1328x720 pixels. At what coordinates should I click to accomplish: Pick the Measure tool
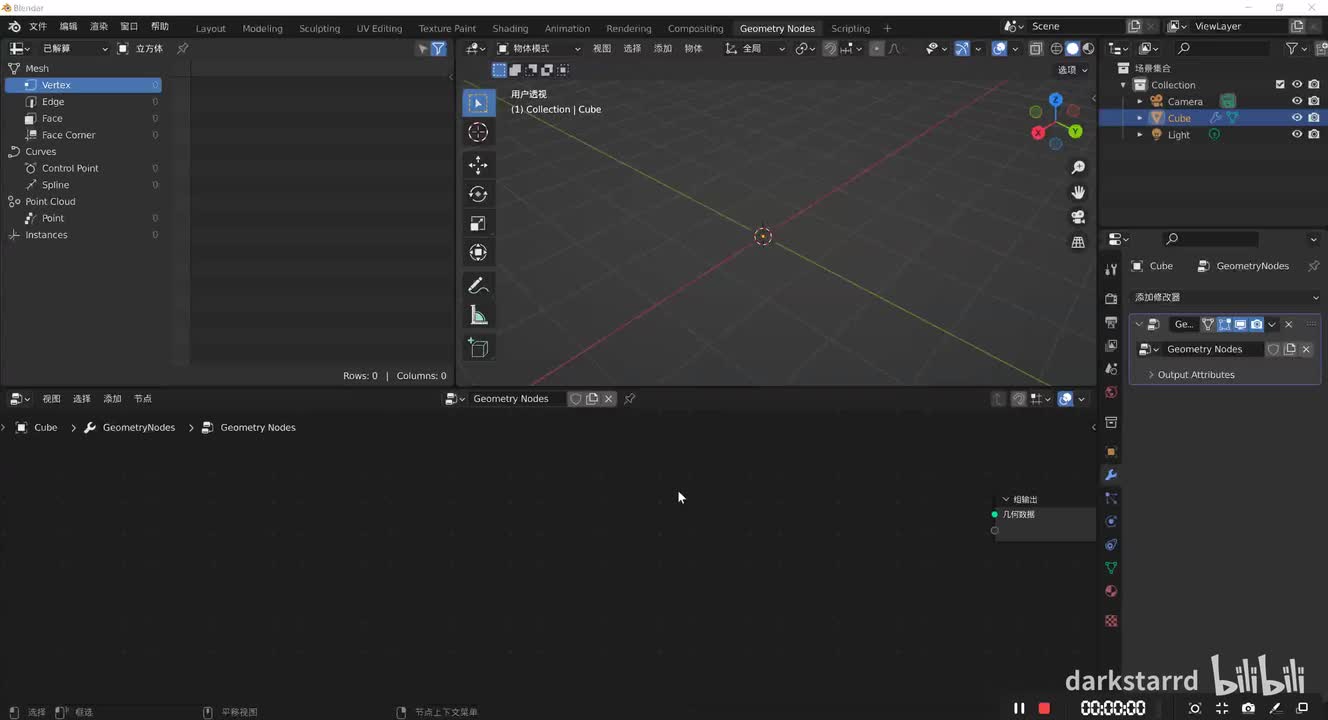tap(478, 316)
